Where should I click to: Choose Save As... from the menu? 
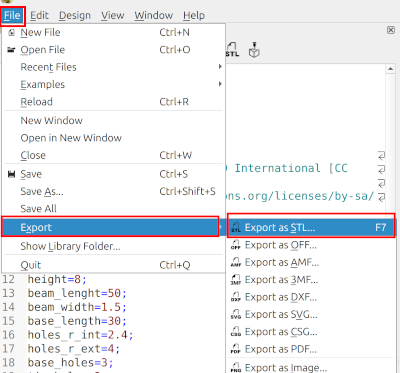point(113,191)
